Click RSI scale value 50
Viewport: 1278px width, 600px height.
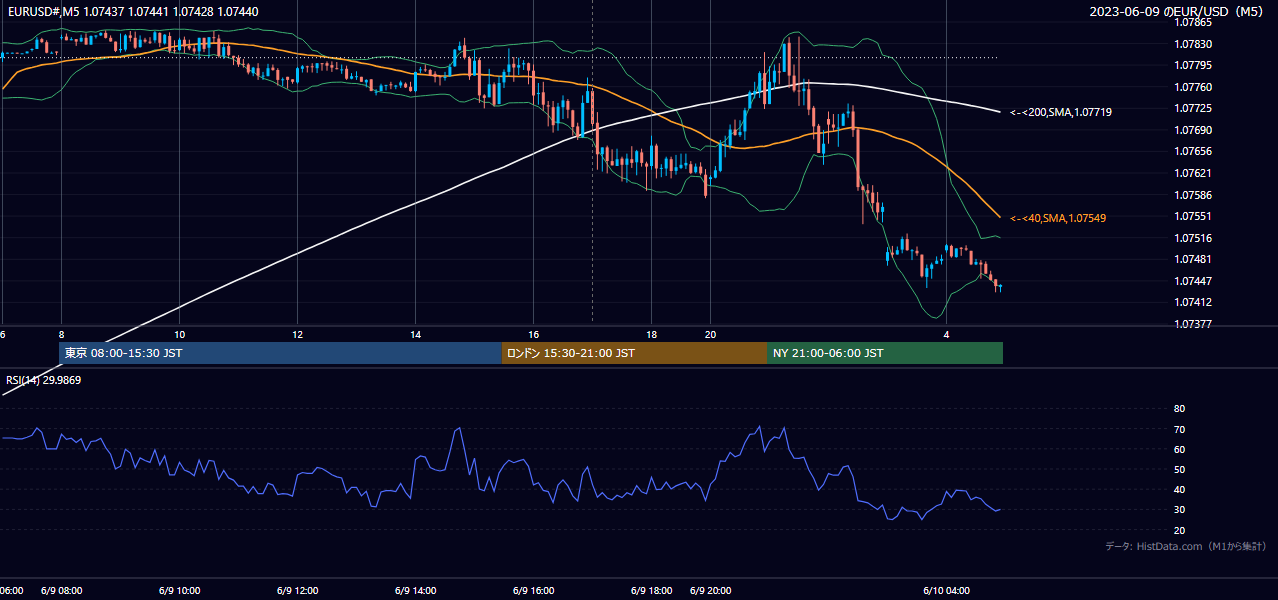coord(1179,469)
